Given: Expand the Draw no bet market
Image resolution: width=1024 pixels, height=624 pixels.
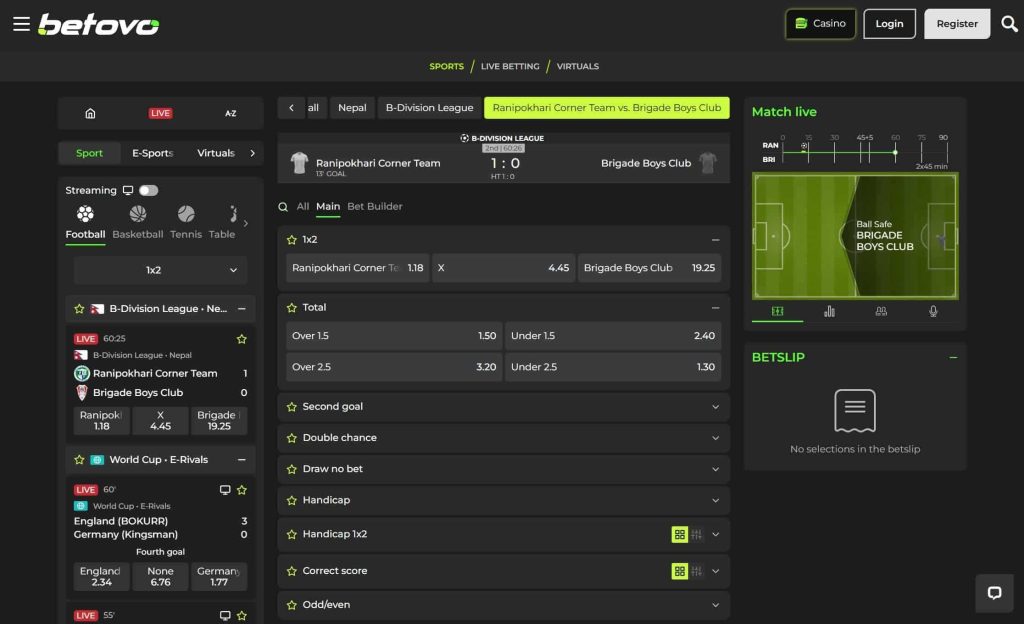Looking at the screenshot, I should tap(715, 469).
